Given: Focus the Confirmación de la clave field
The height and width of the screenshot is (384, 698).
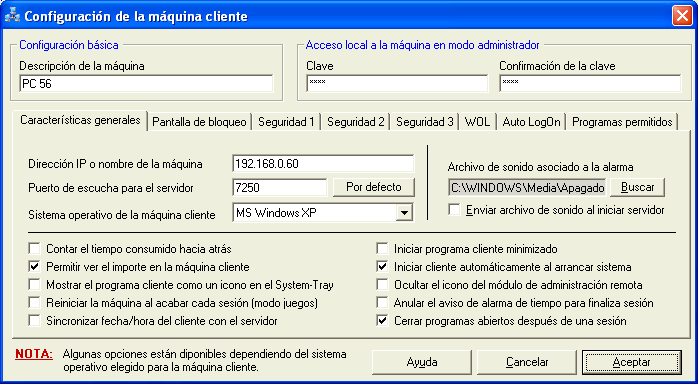Looking at the screenshot, I should (x=590, y=84).
